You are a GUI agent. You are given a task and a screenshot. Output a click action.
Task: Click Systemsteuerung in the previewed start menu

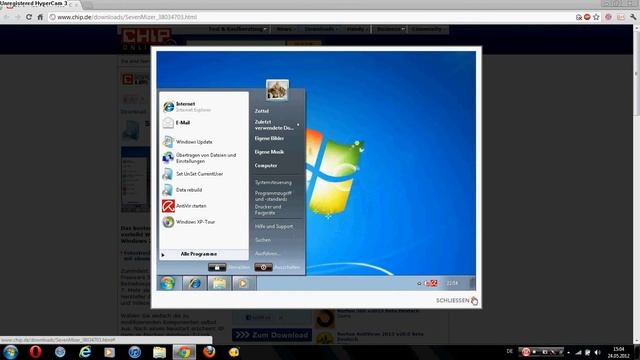pos(273,182)
